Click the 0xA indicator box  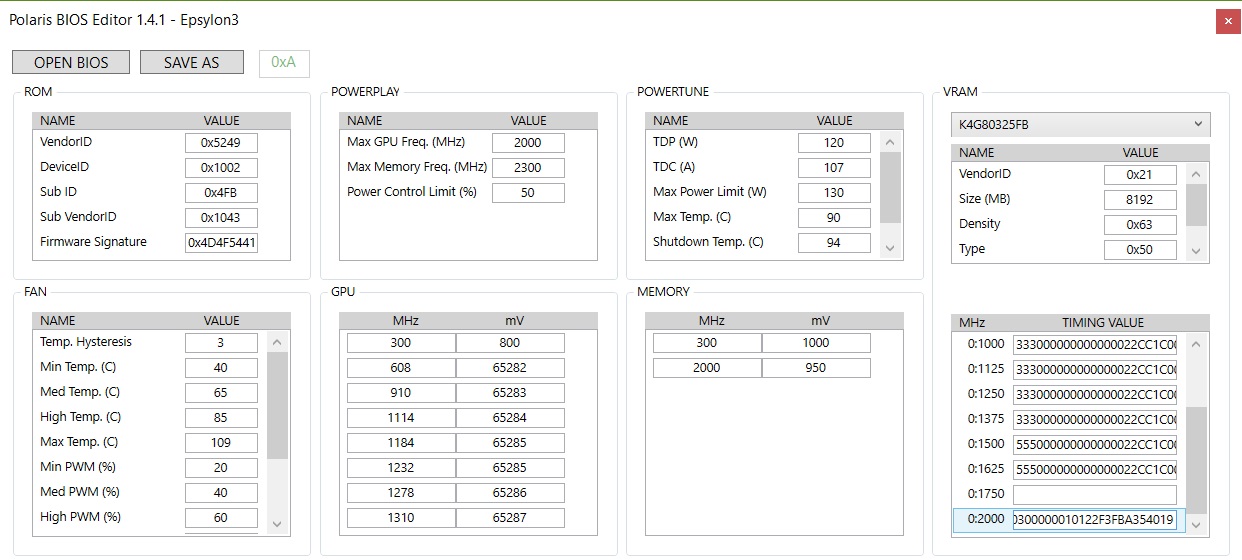(x=284, y=62)
